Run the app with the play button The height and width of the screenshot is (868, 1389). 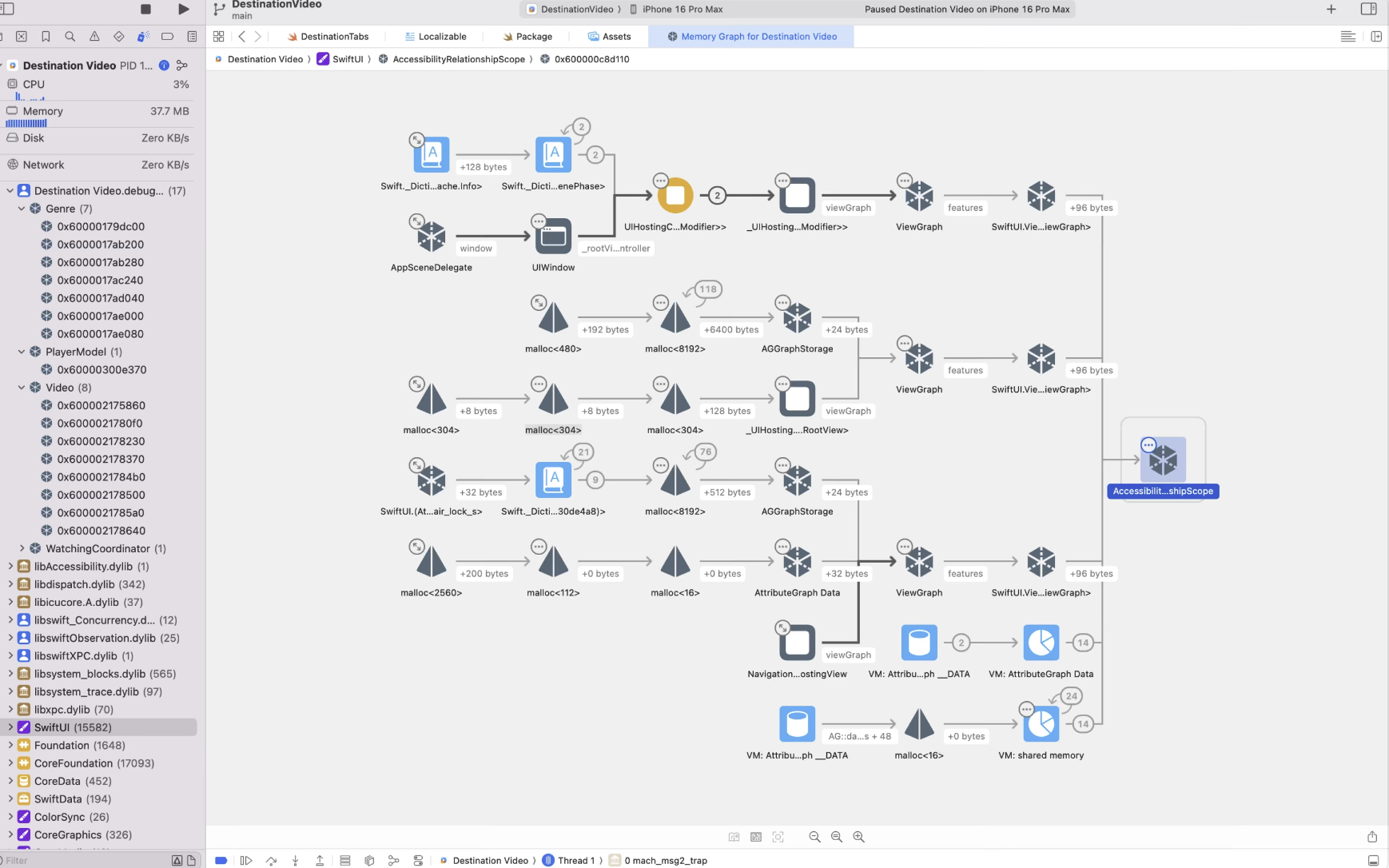pos(183,9)
